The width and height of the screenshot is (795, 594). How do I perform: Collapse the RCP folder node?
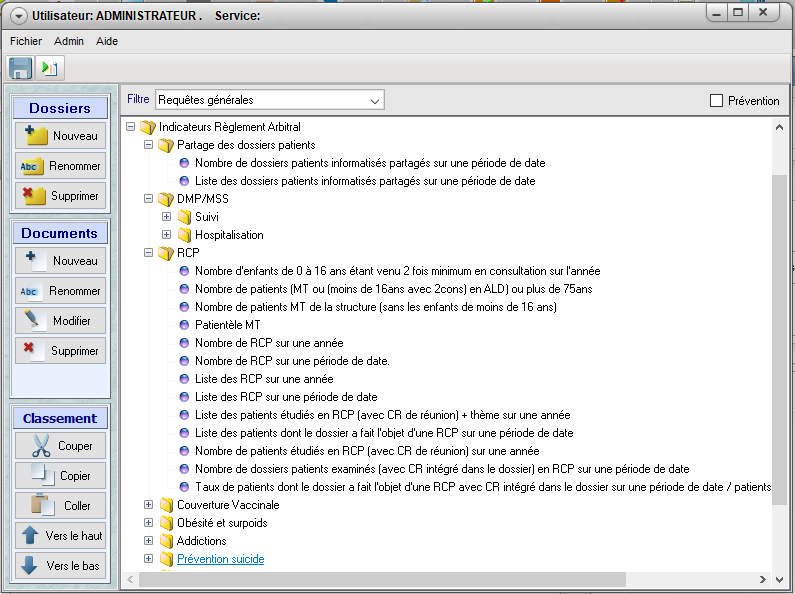click(x=149, y=253)
